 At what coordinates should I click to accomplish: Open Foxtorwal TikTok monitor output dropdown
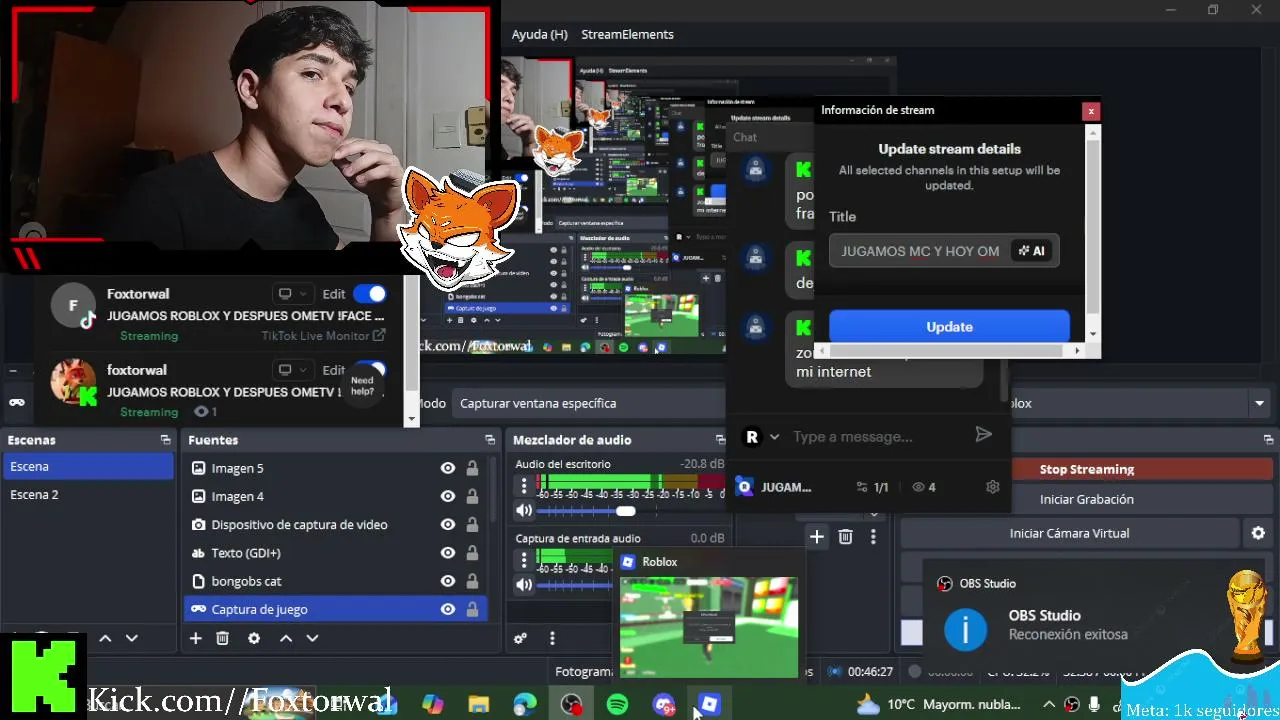[292, 293]
